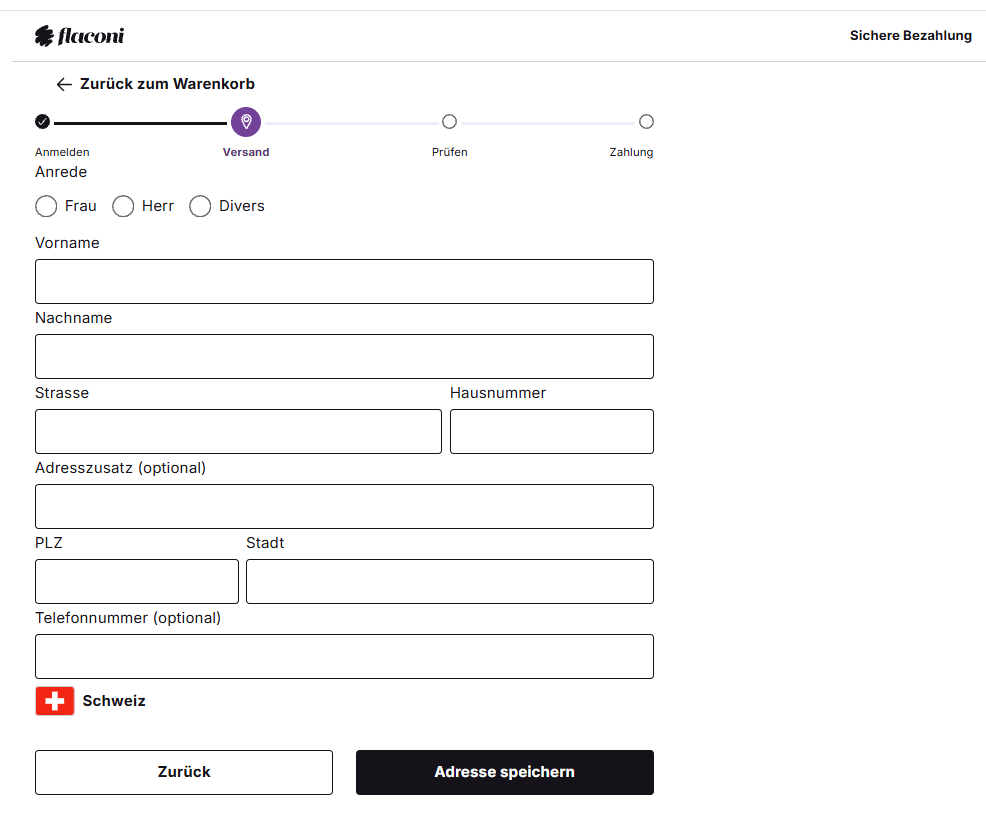986x829 pixels.
Task: Save address with Adresse speichern
Action: pyautogui.click(x=504, y=772)
